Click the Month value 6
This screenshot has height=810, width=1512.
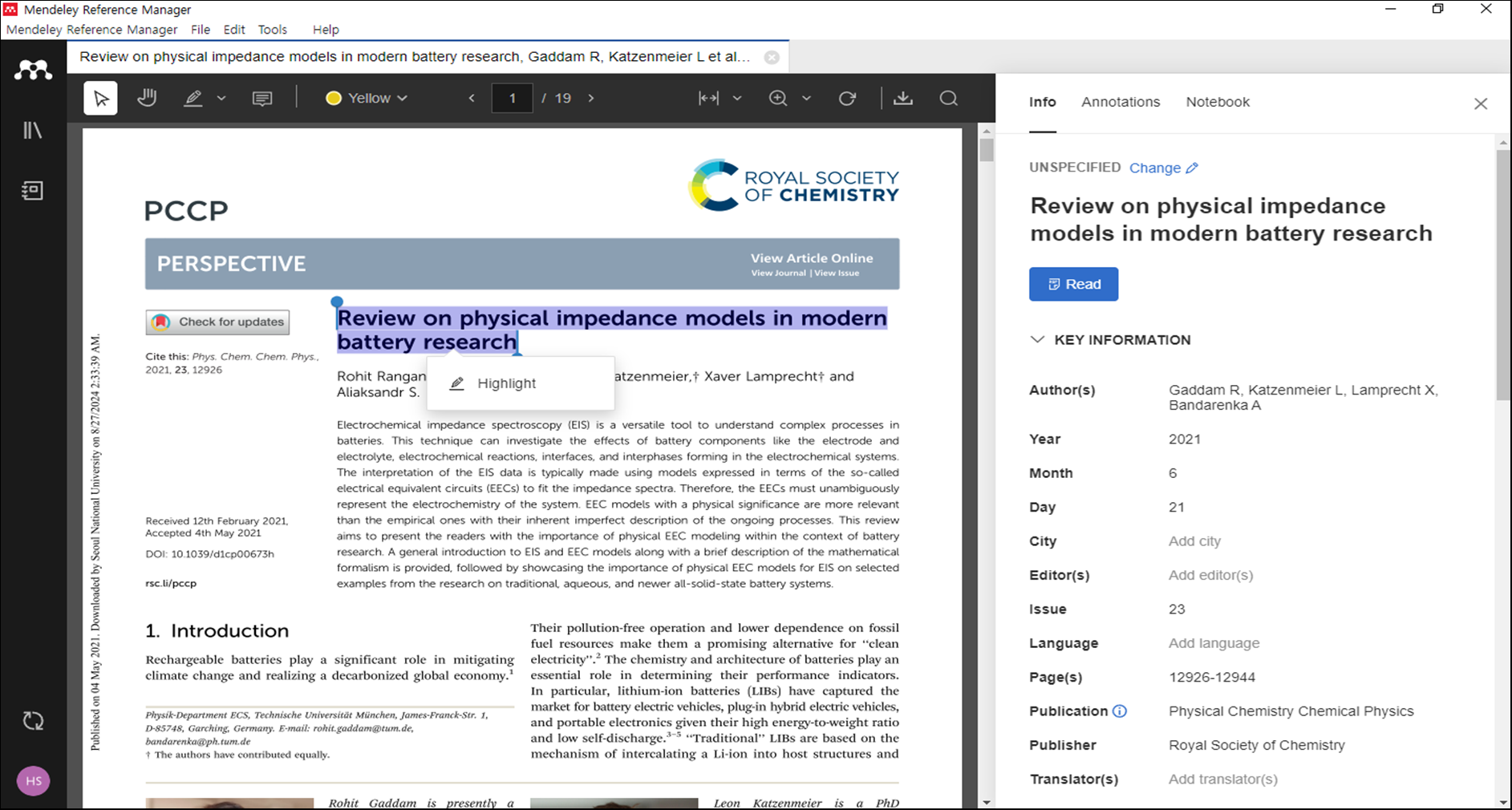tap(1172, 473)
